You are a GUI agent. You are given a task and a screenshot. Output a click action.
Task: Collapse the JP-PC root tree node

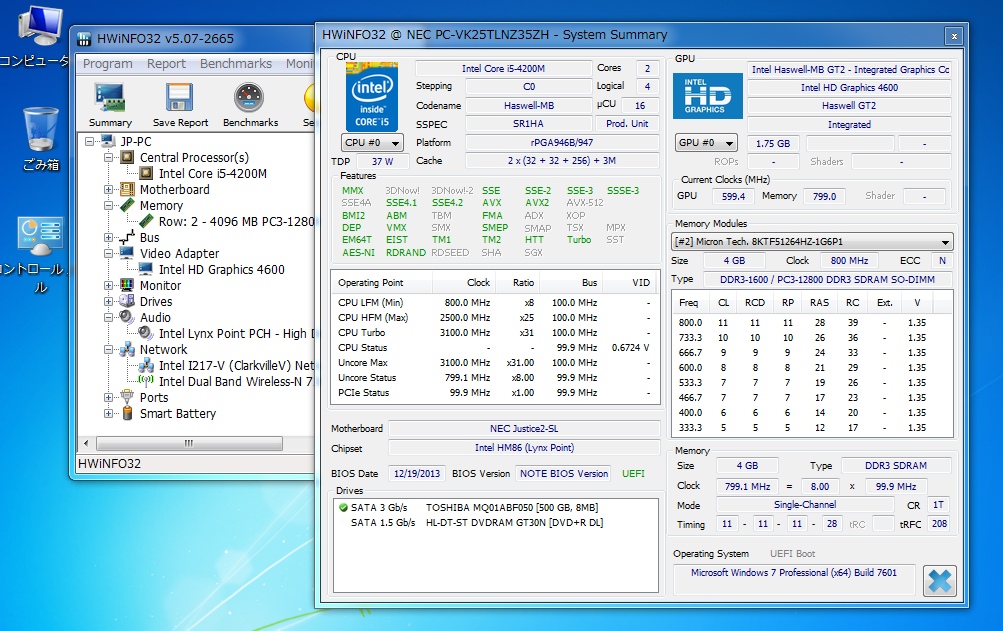(x=90, y=141)
